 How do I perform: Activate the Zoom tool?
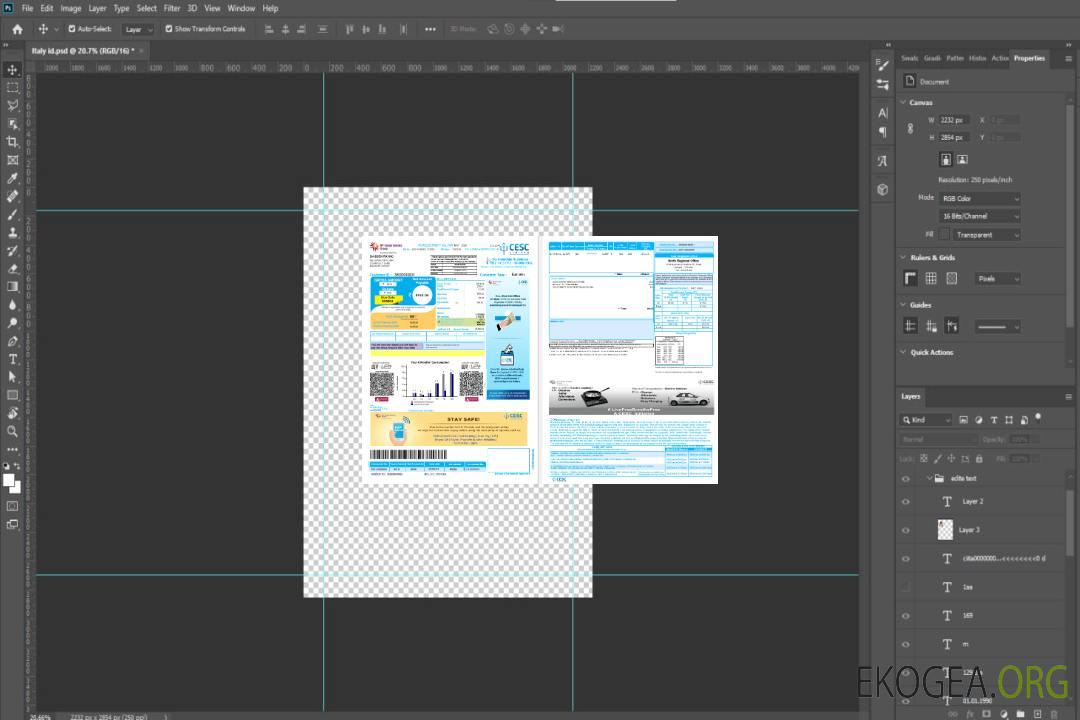click(13, 431)
